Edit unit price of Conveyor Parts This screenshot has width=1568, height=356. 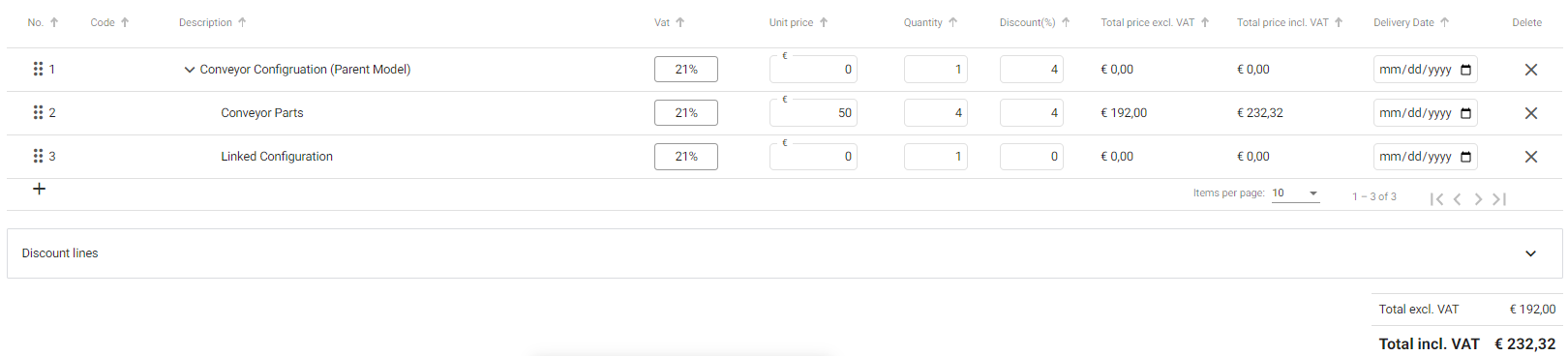point(813,113)
